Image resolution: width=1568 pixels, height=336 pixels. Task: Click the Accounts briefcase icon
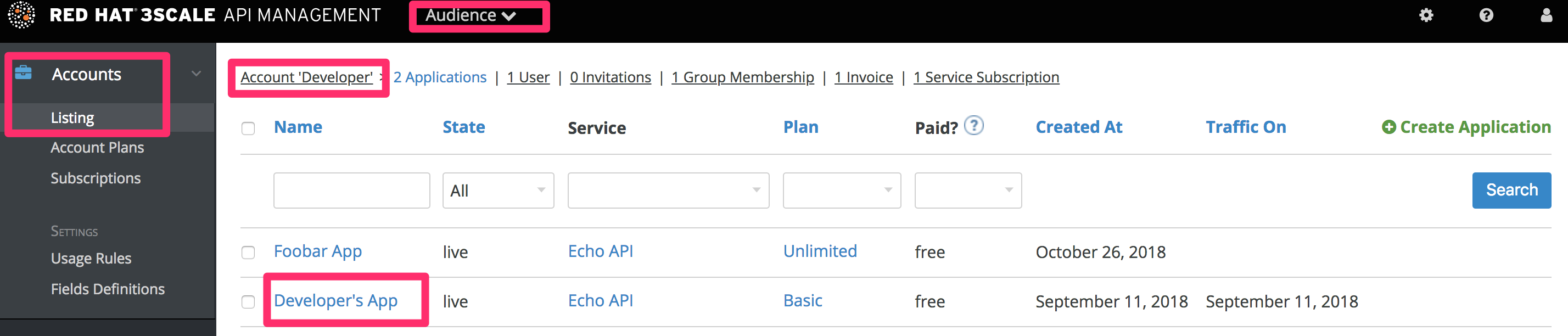click(x=23, y=73)
